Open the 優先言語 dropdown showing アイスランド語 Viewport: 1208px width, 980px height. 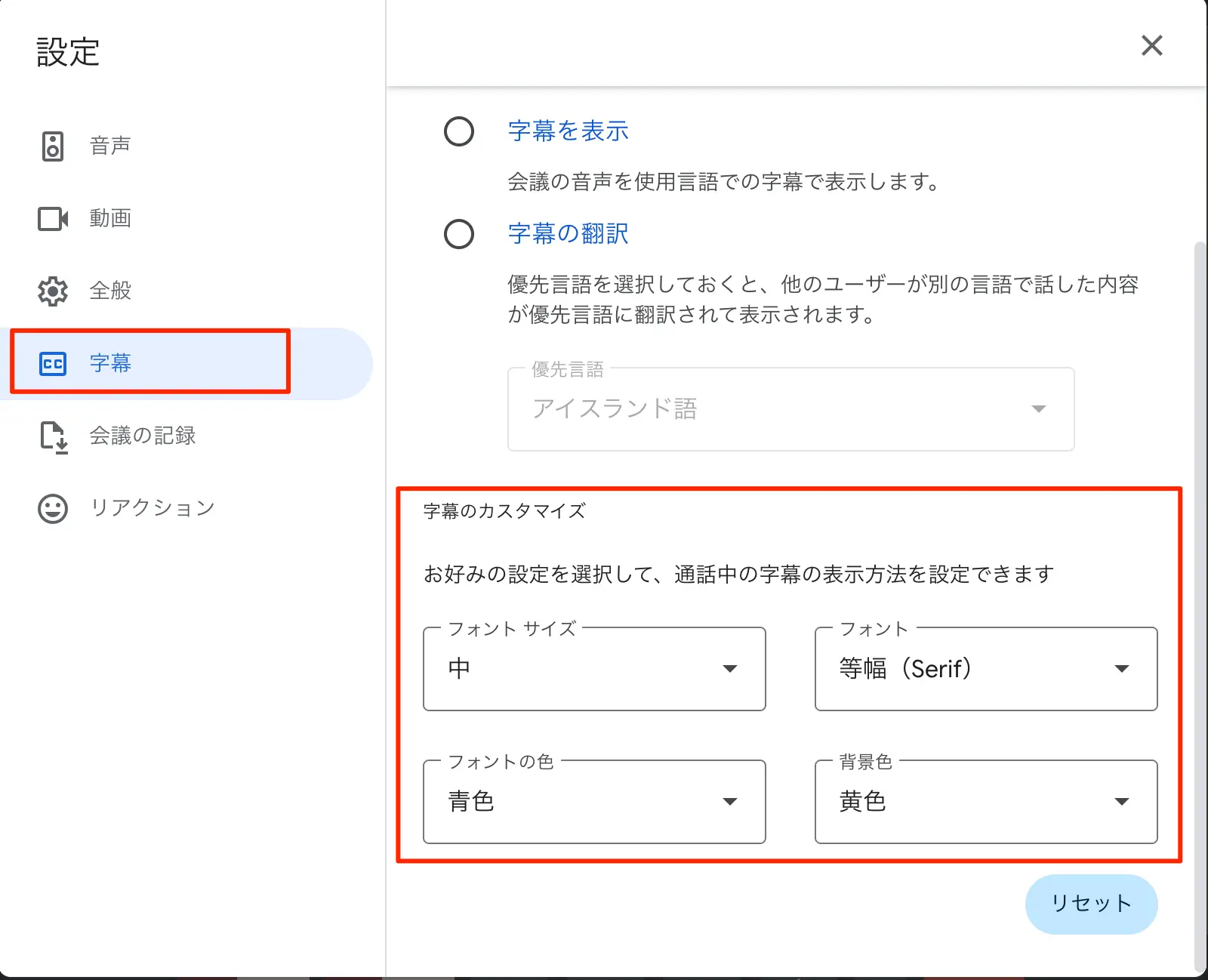point(790,409)
